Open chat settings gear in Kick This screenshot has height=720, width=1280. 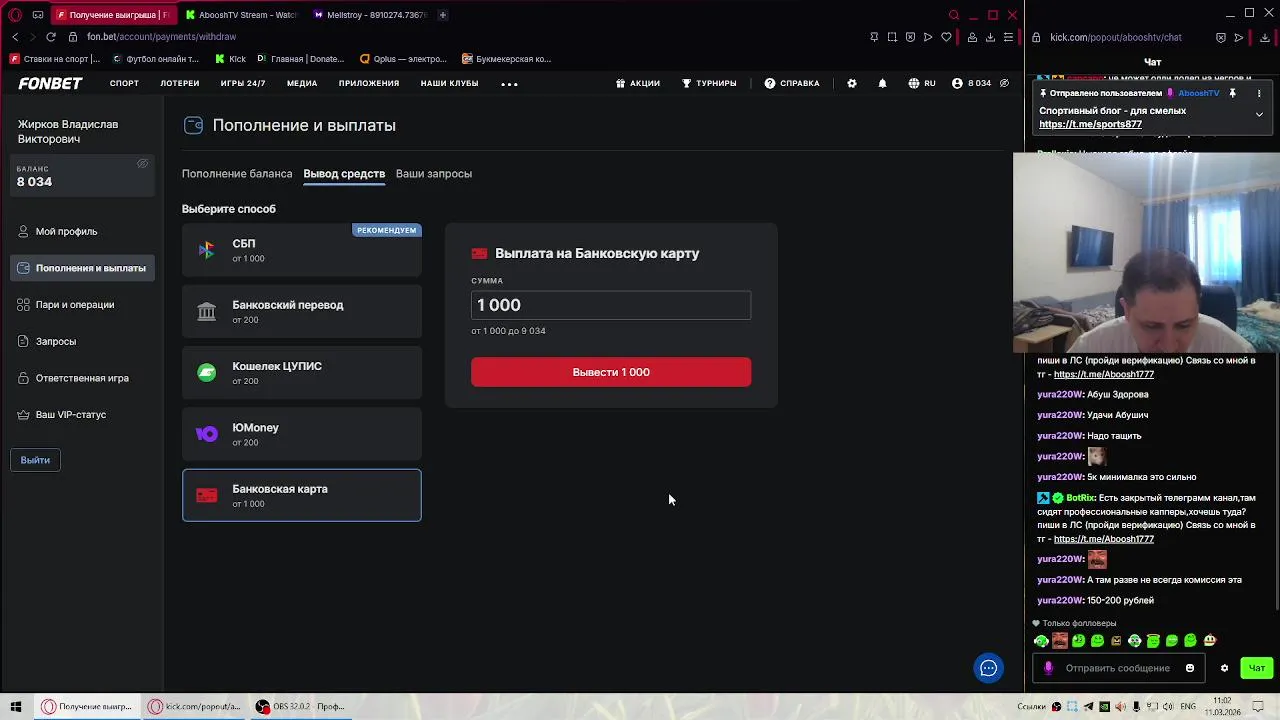[x=1224, y=668]
